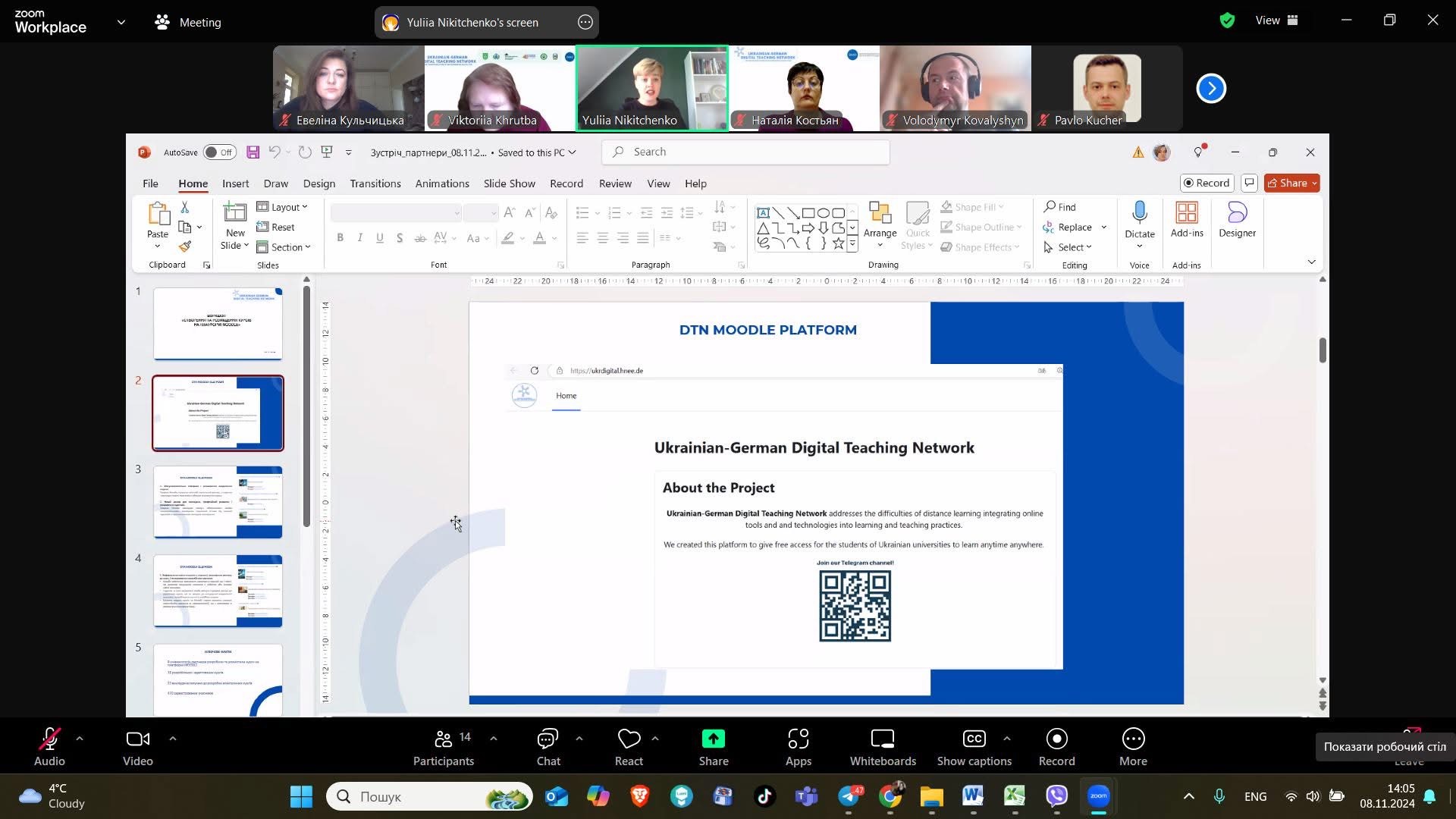The height and width of the screenshot is (819, 1456).
Task: Click the Arrange icon in Drawing group
Action: [x=880, y=213]
